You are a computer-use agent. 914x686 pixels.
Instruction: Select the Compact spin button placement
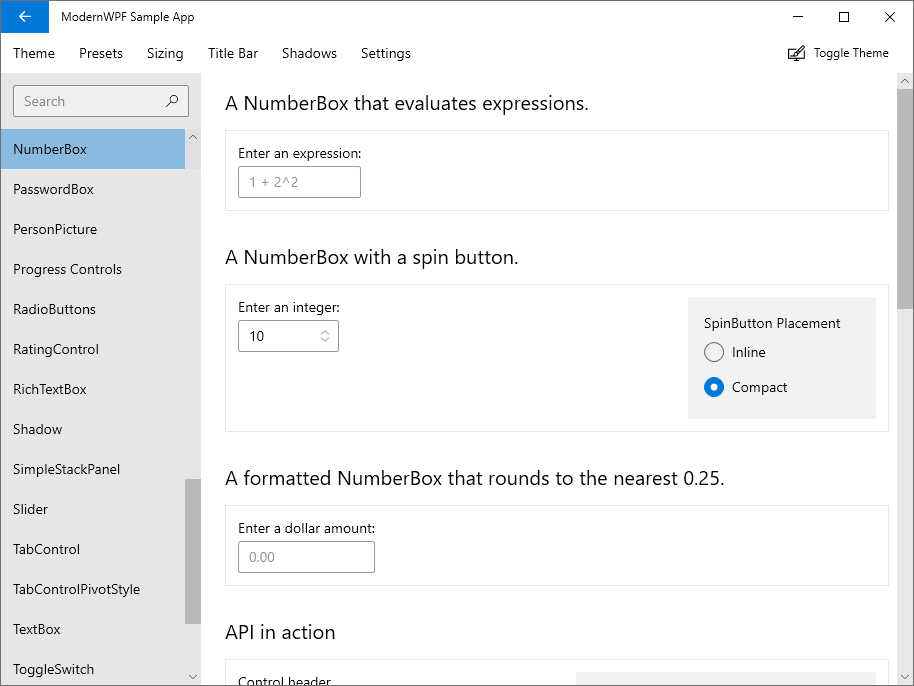[714, 387]
